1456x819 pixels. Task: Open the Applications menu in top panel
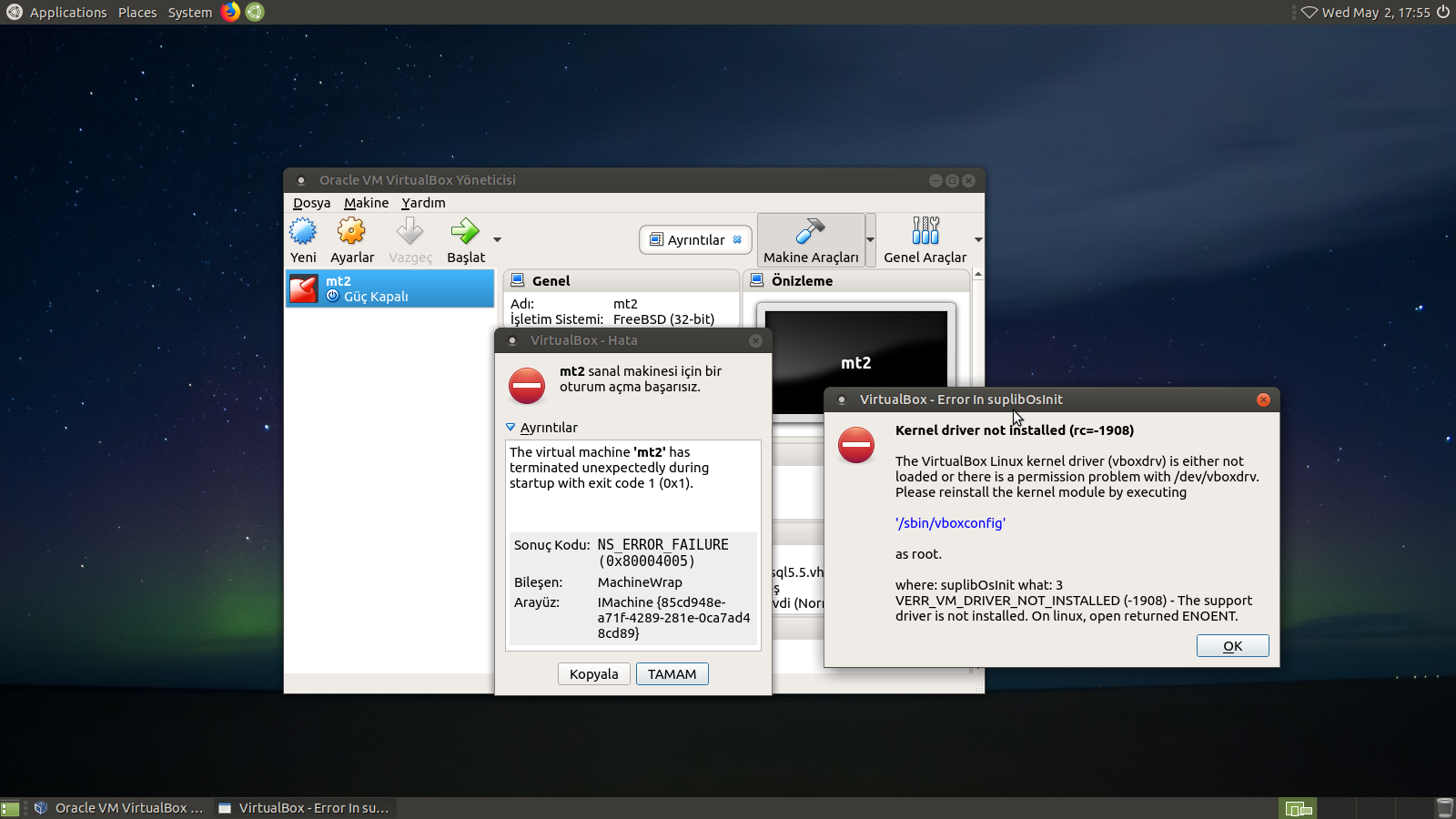tap(68, 13)
